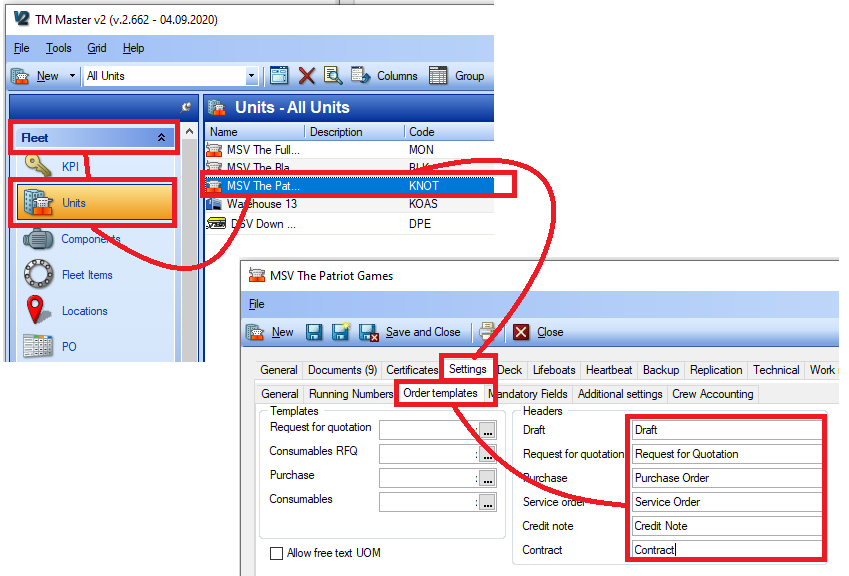Click the Contract header field
This screenshot has width=849, height=576.
(x=726, y=550)
